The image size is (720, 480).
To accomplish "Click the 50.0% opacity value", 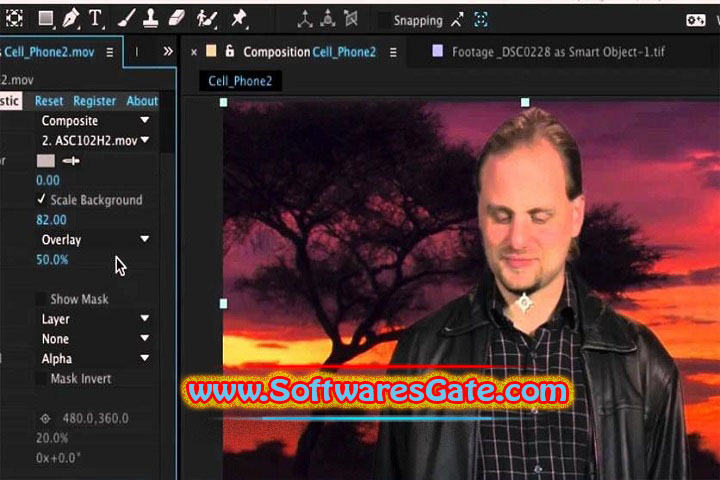I will 52,260.
